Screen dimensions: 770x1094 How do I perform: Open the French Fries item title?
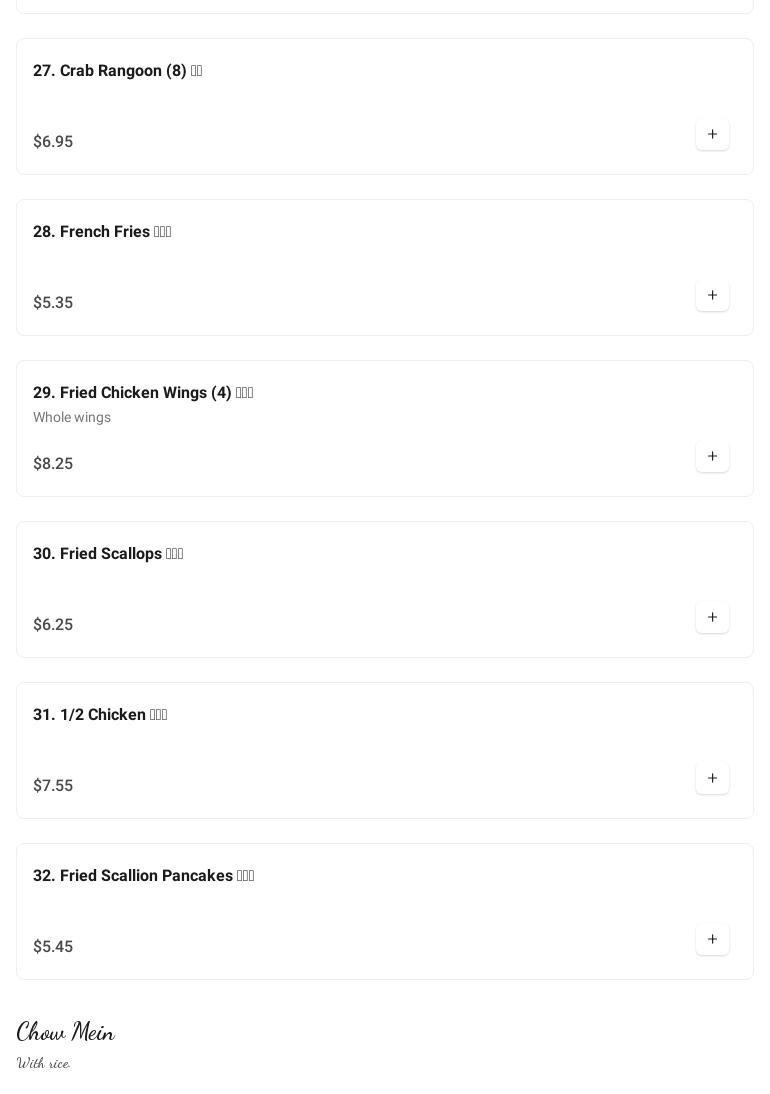tap(102, 232)
